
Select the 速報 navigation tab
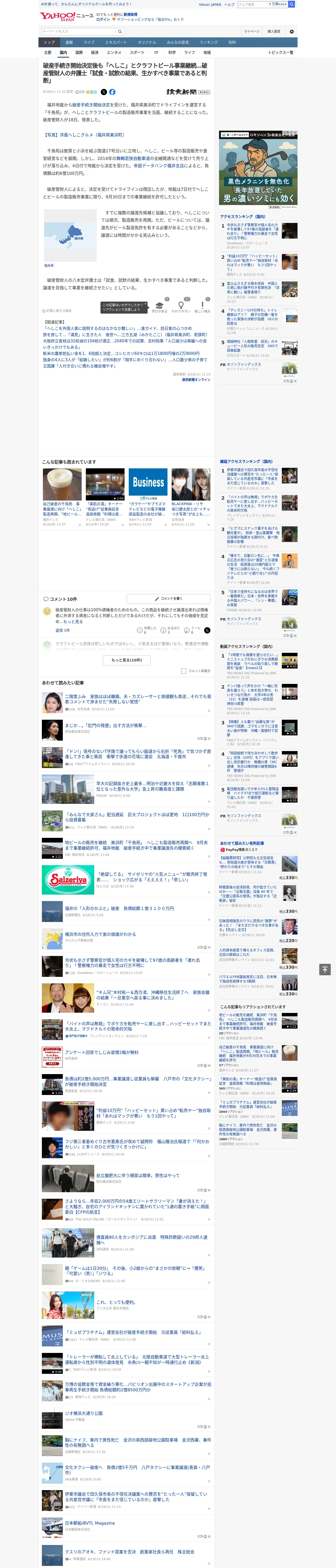[69, 43]
